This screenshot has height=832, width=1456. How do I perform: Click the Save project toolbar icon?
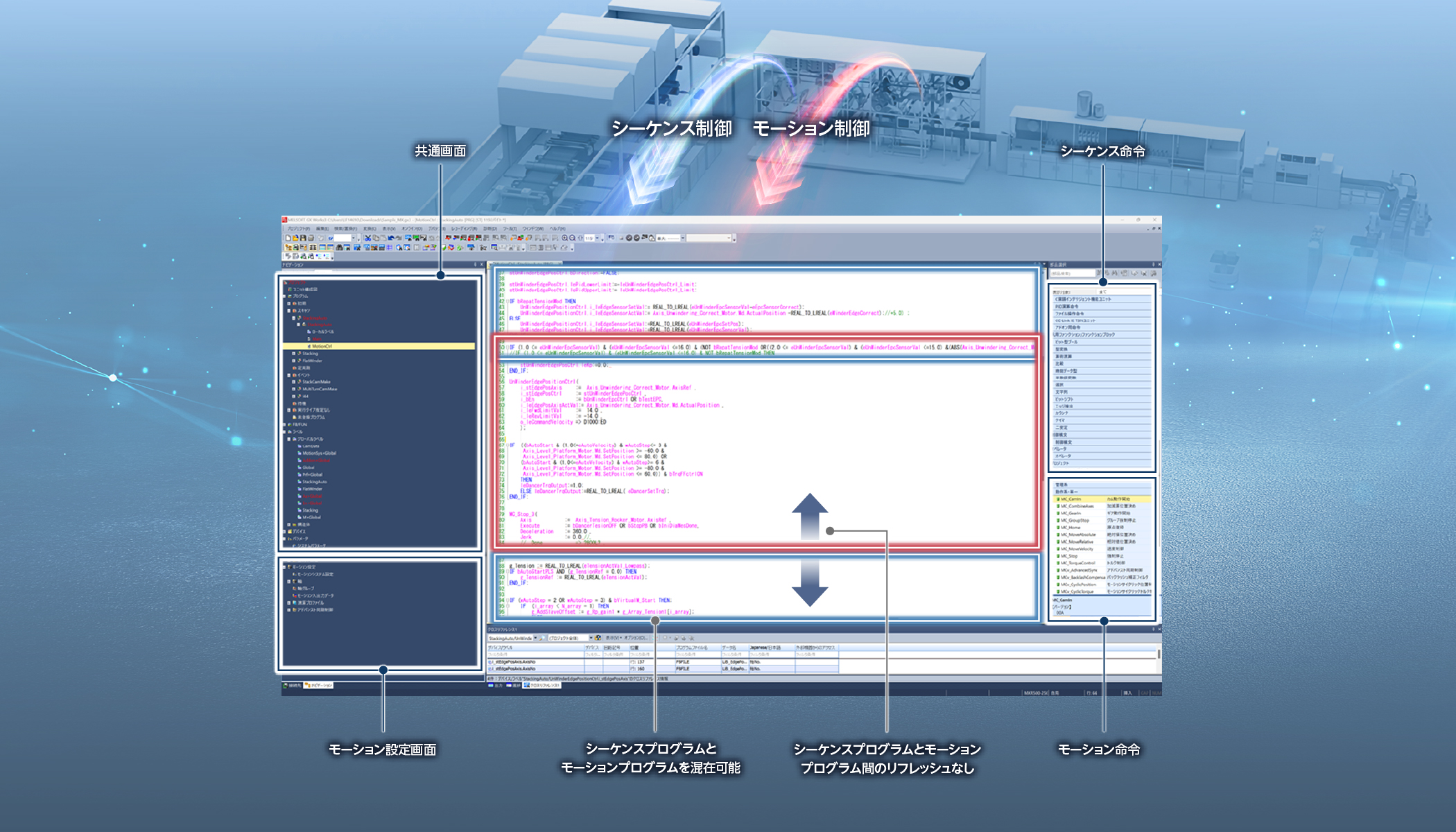pos(303,238)
